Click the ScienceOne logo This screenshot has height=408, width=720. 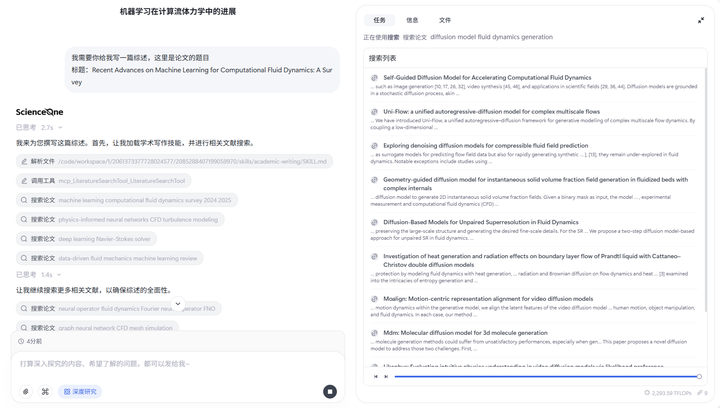pyautogui.click(x=39, y=112)
